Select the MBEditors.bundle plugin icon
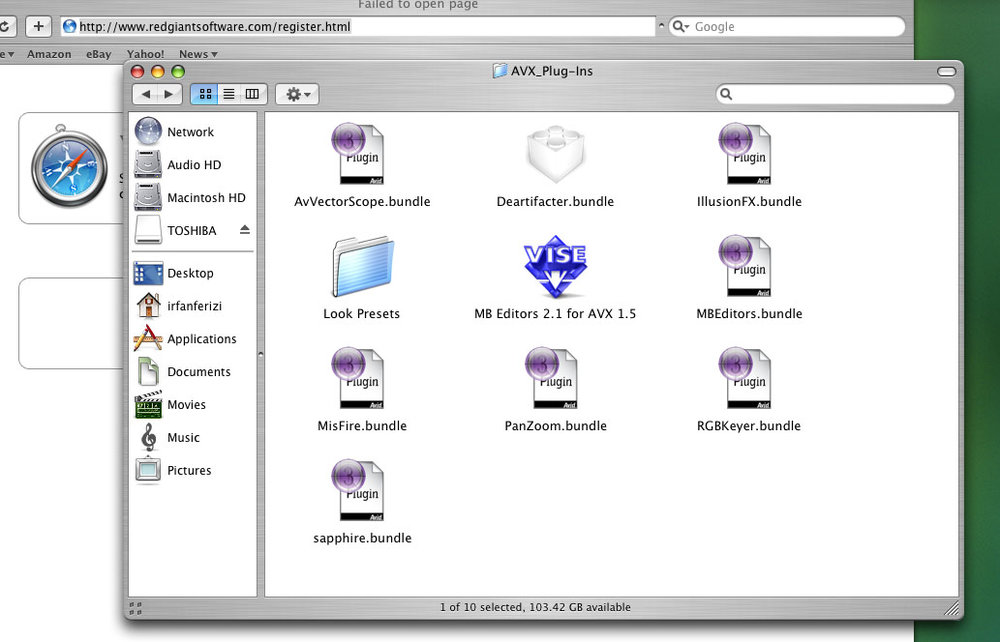The height and width of the screenshot is (642, 1000). point(746,266)
